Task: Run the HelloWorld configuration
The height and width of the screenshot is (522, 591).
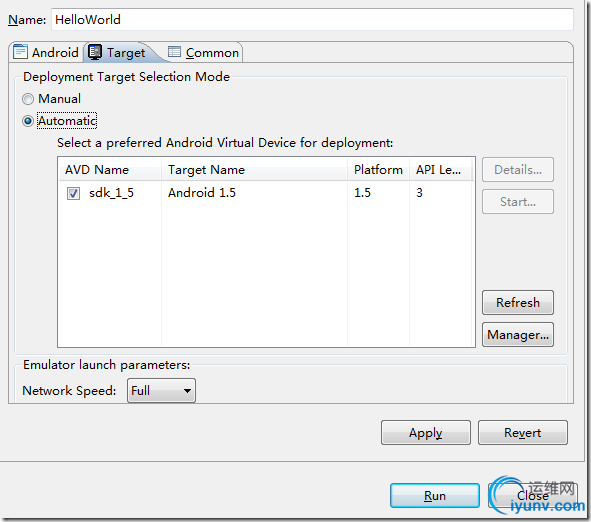Action: coord(435,496)
